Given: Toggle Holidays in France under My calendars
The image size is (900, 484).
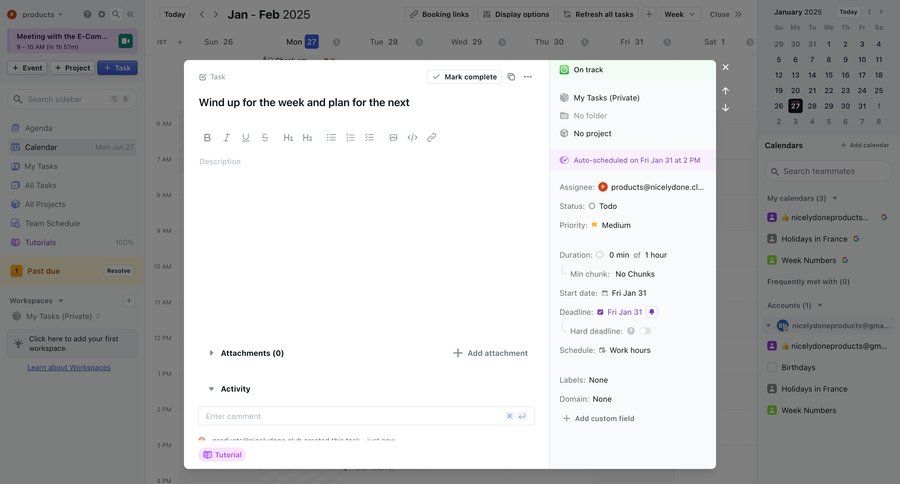Looking at the screenshot, I should (772, 238).
